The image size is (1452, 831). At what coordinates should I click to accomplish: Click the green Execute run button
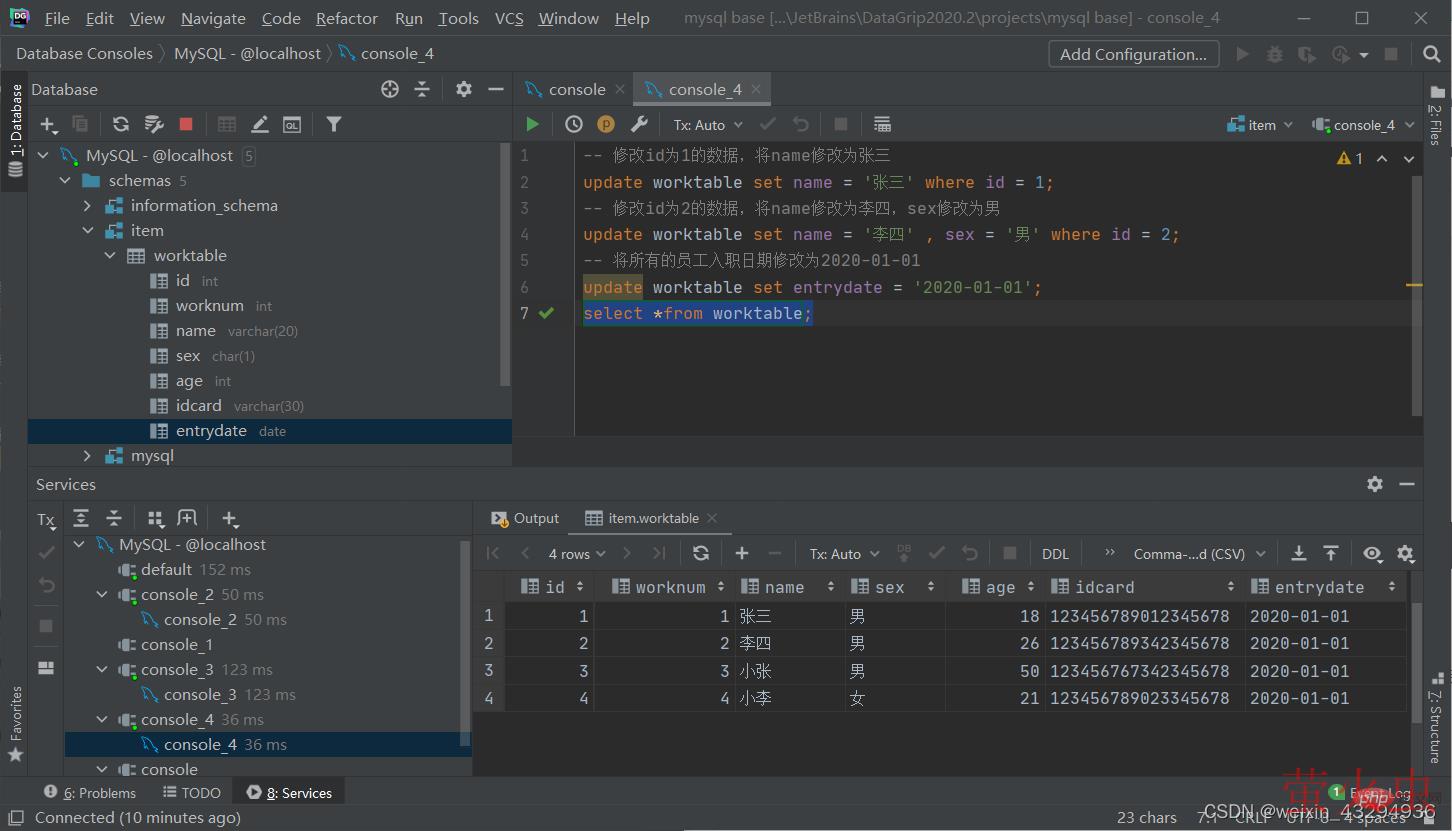(532, 124)
